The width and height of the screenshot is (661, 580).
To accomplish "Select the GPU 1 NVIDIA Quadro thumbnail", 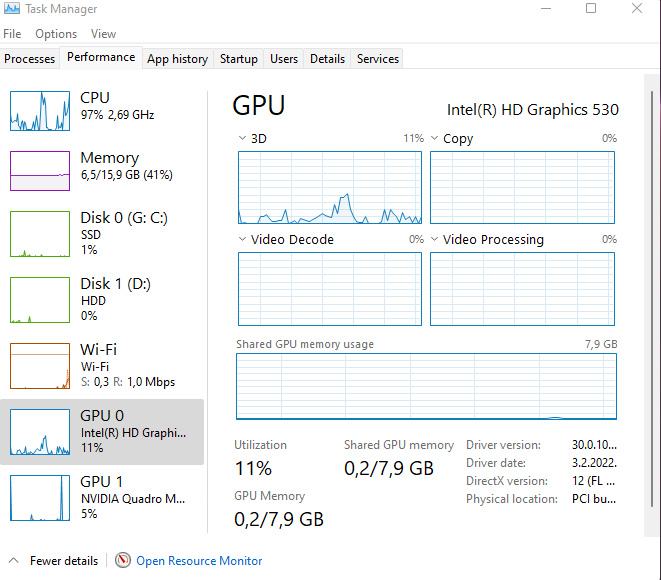I will pos(39,497).
